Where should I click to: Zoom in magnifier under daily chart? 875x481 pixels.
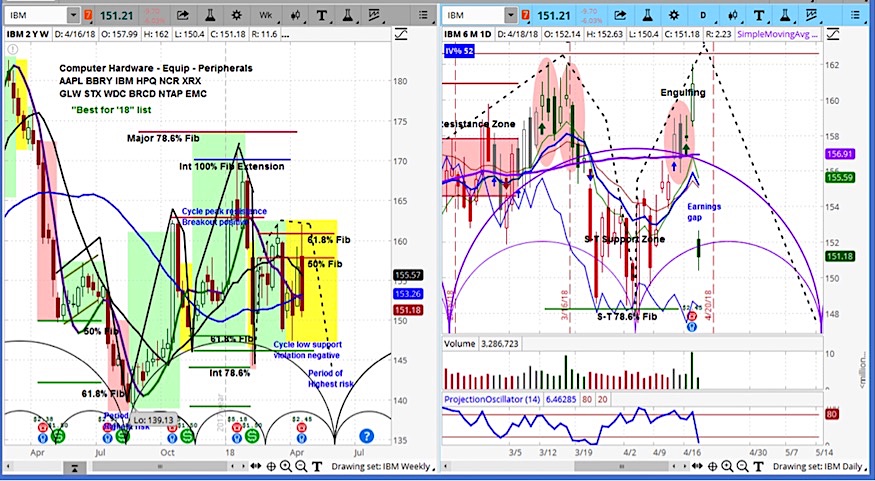(x=727, y=466)
